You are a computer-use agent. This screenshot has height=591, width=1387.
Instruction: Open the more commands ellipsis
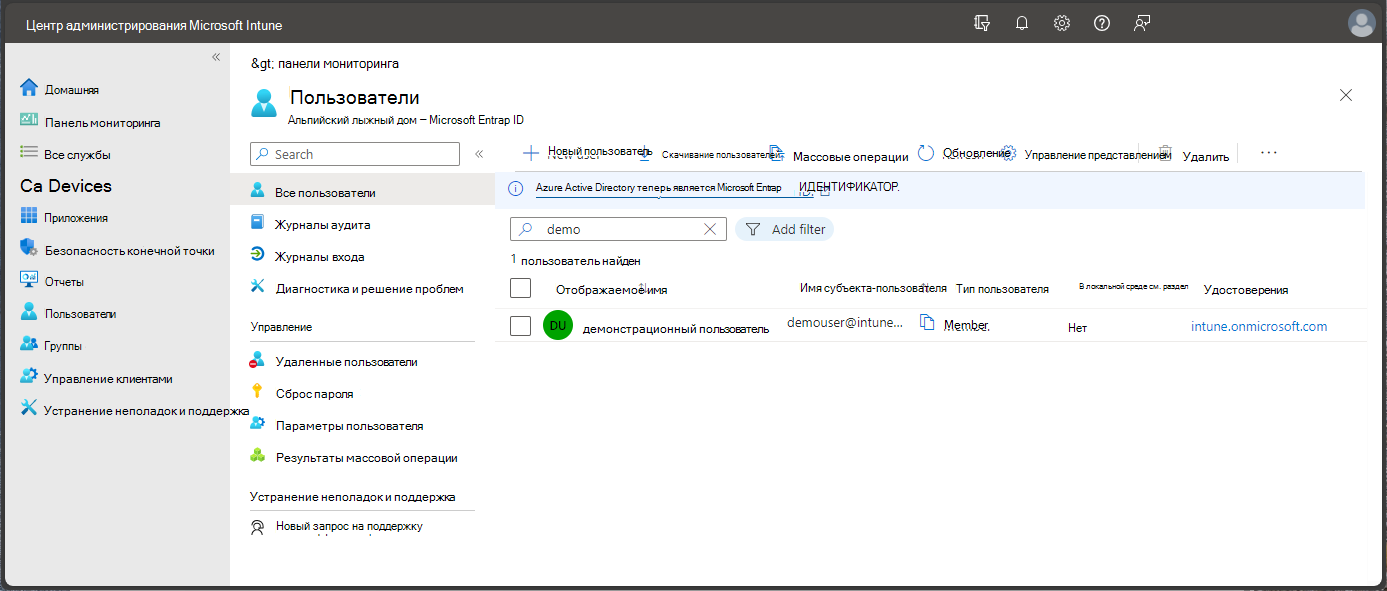[x=1269, y=153]
